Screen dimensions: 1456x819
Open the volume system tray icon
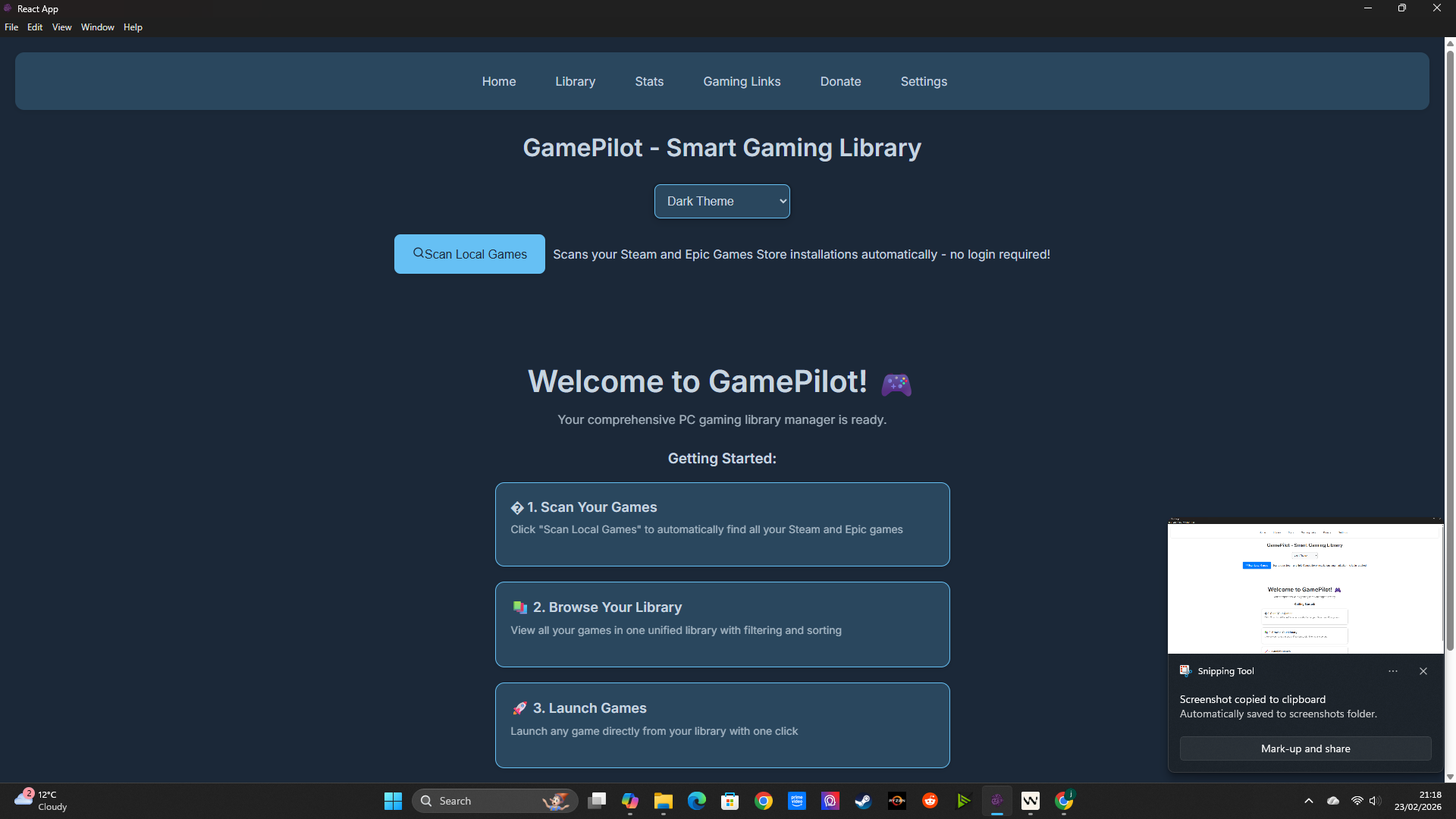coord(1374,801)
